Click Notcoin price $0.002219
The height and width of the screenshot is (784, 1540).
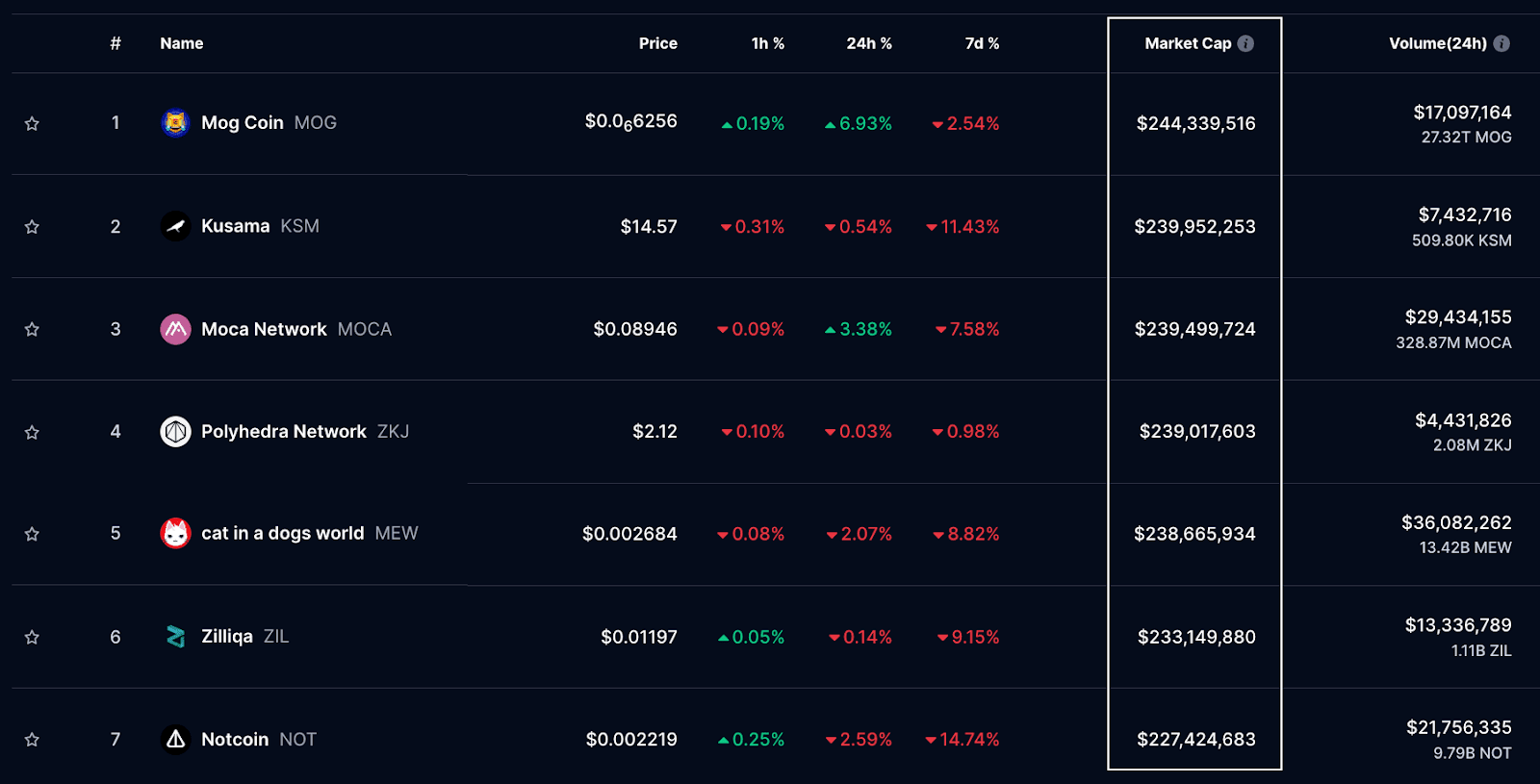[x=631, y=740]
